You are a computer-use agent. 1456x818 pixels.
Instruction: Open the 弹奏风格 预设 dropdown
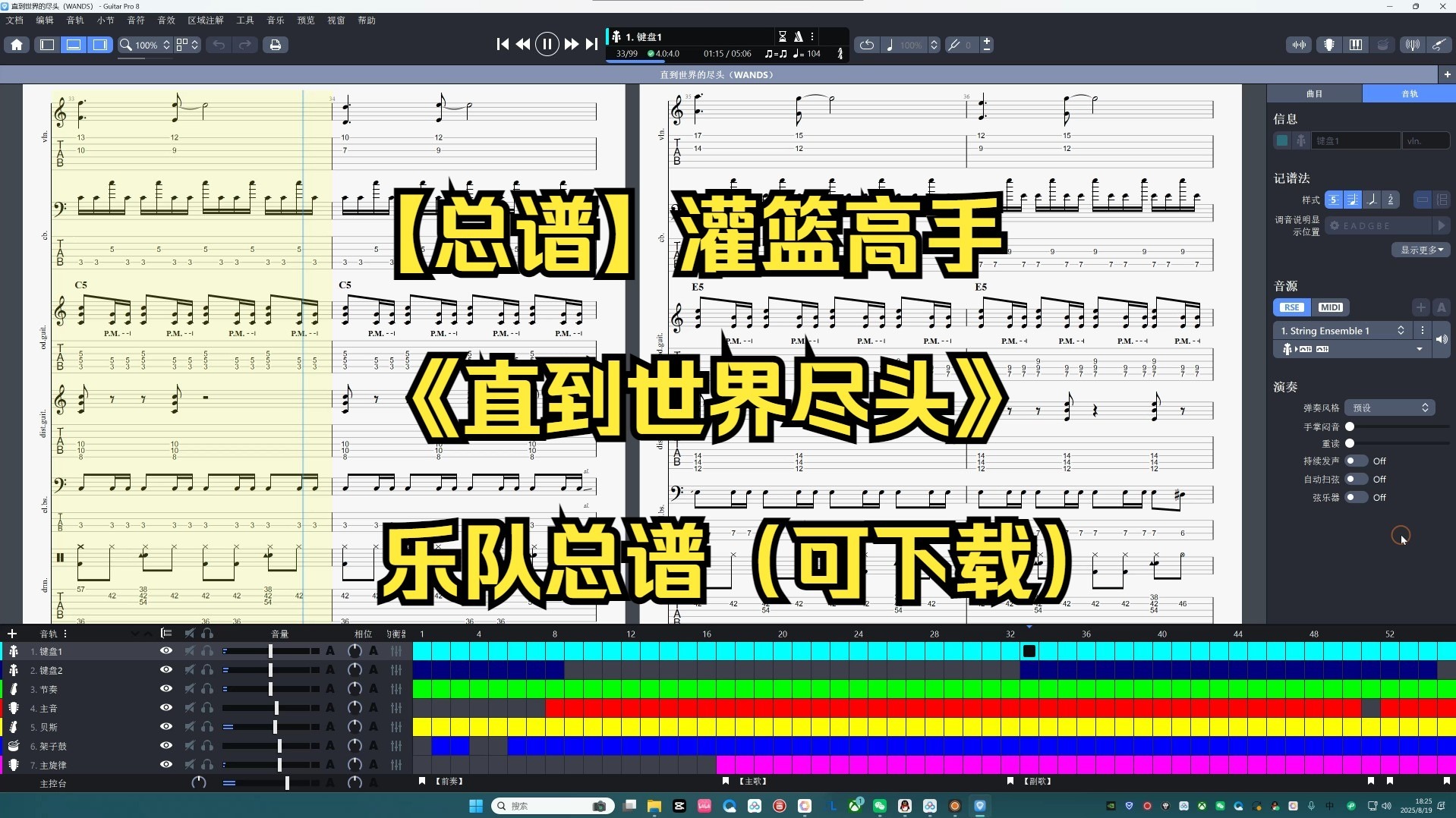click(1389, 407)
